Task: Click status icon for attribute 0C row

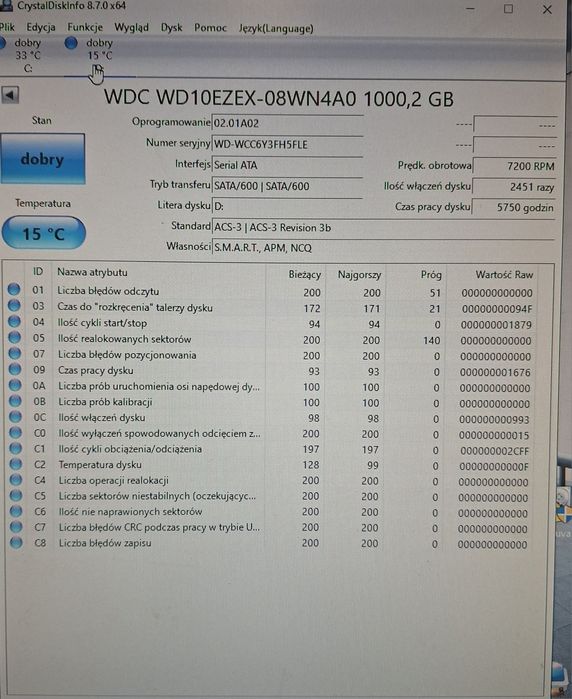Action: [15, 417]
